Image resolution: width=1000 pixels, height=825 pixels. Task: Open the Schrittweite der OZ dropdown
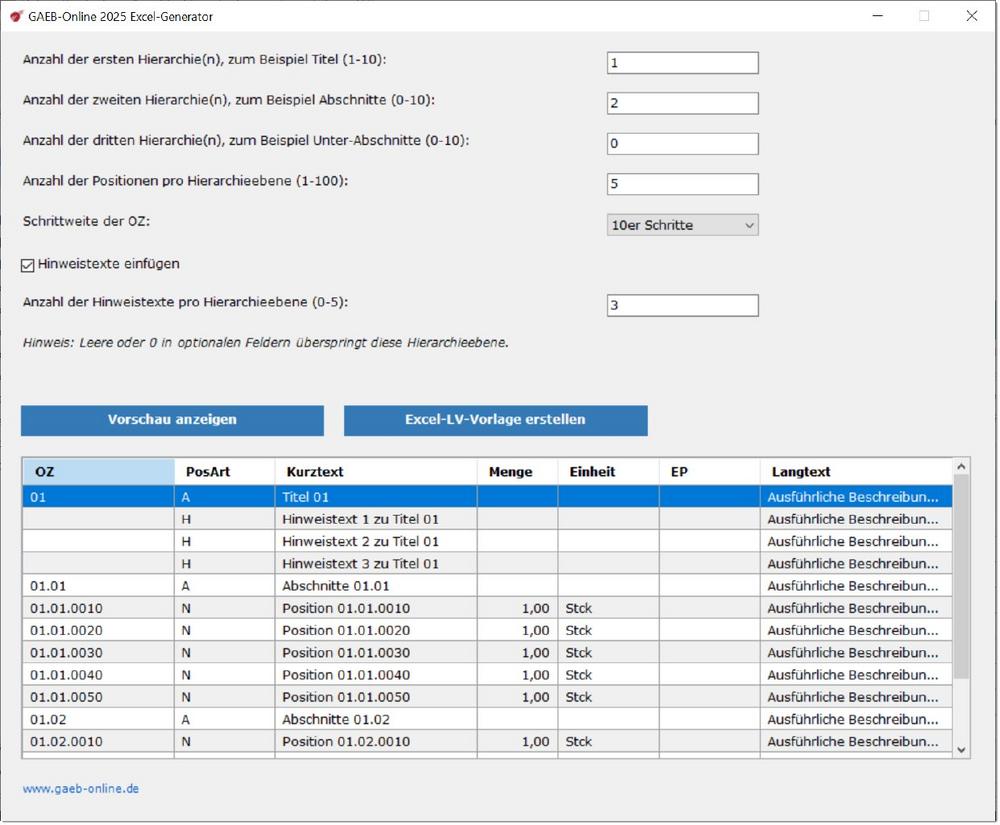[x=682, y=225]
